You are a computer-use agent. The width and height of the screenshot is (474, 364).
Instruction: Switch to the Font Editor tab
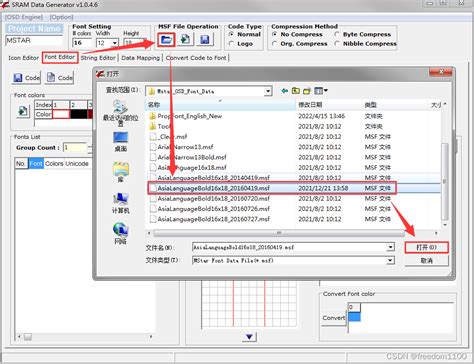tap(60, 57)
